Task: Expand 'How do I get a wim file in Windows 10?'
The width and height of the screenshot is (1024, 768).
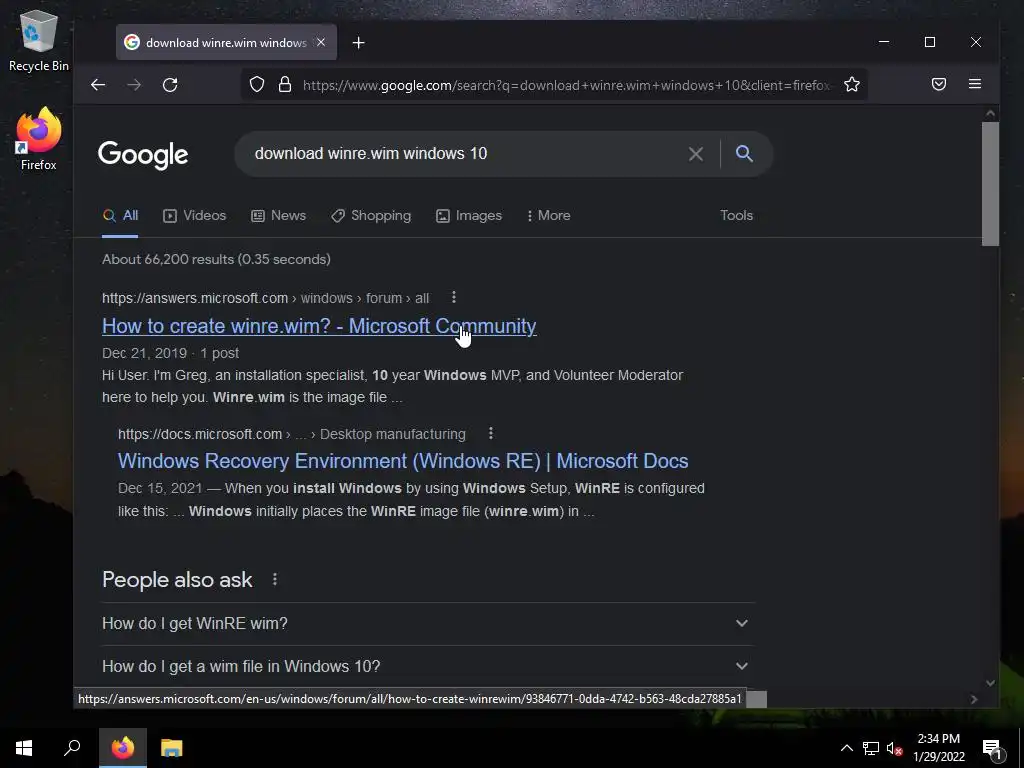Action: point(428,666)
